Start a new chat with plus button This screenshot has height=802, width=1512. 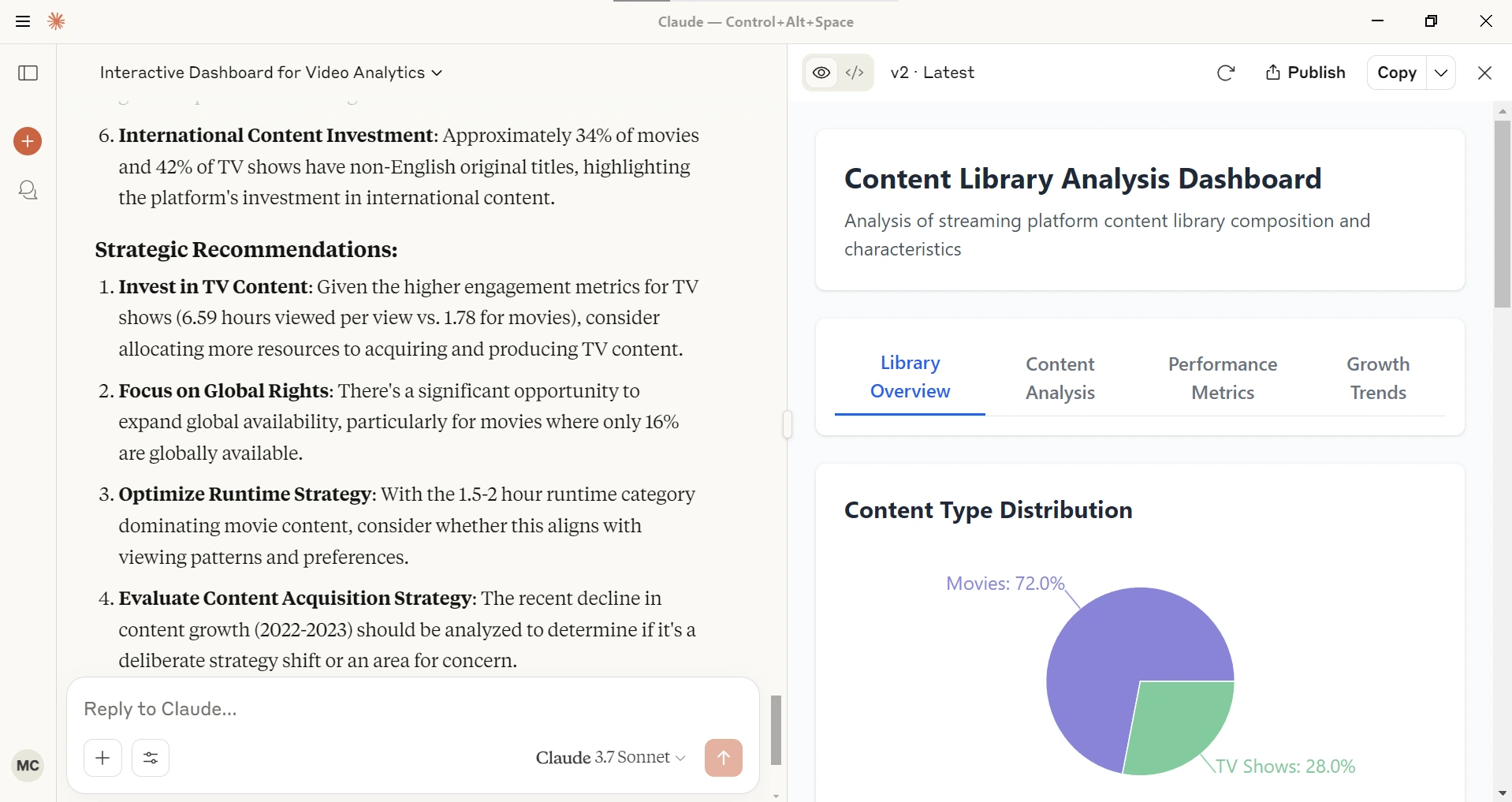pyautogui.click(x=28, y=141)
